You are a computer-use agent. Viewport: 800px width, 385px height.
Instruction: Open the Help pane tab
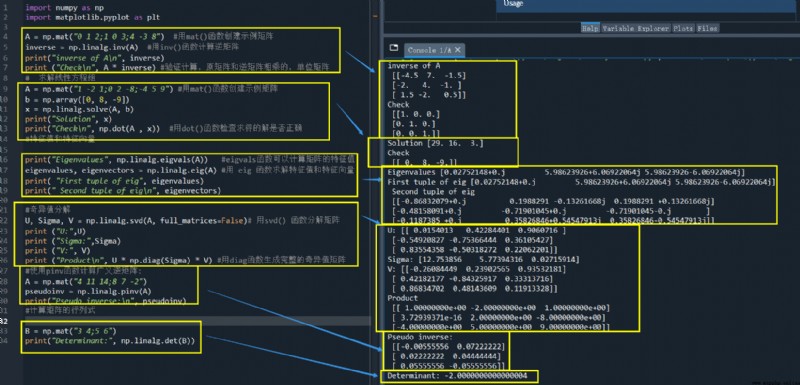pos(590,29)
